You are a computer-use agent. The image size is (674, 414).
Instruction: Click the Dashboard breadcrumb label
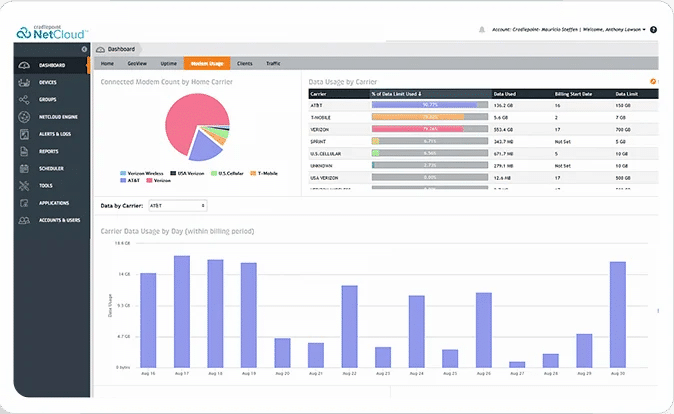click(x=121, y=49)
